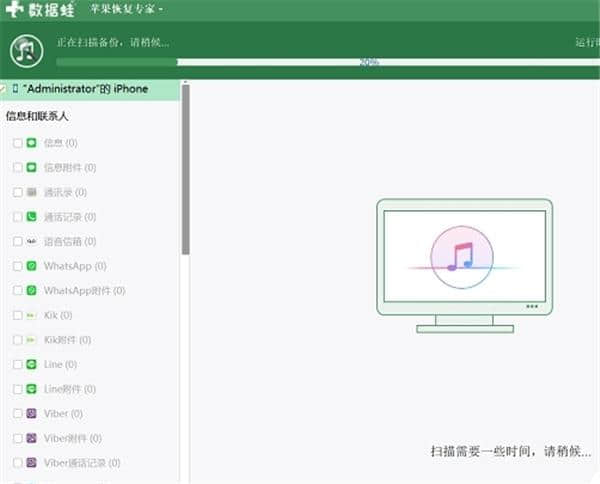The image size is (600, 484).
Task: Click the 通话记录 phone icon
Action: 32,217
